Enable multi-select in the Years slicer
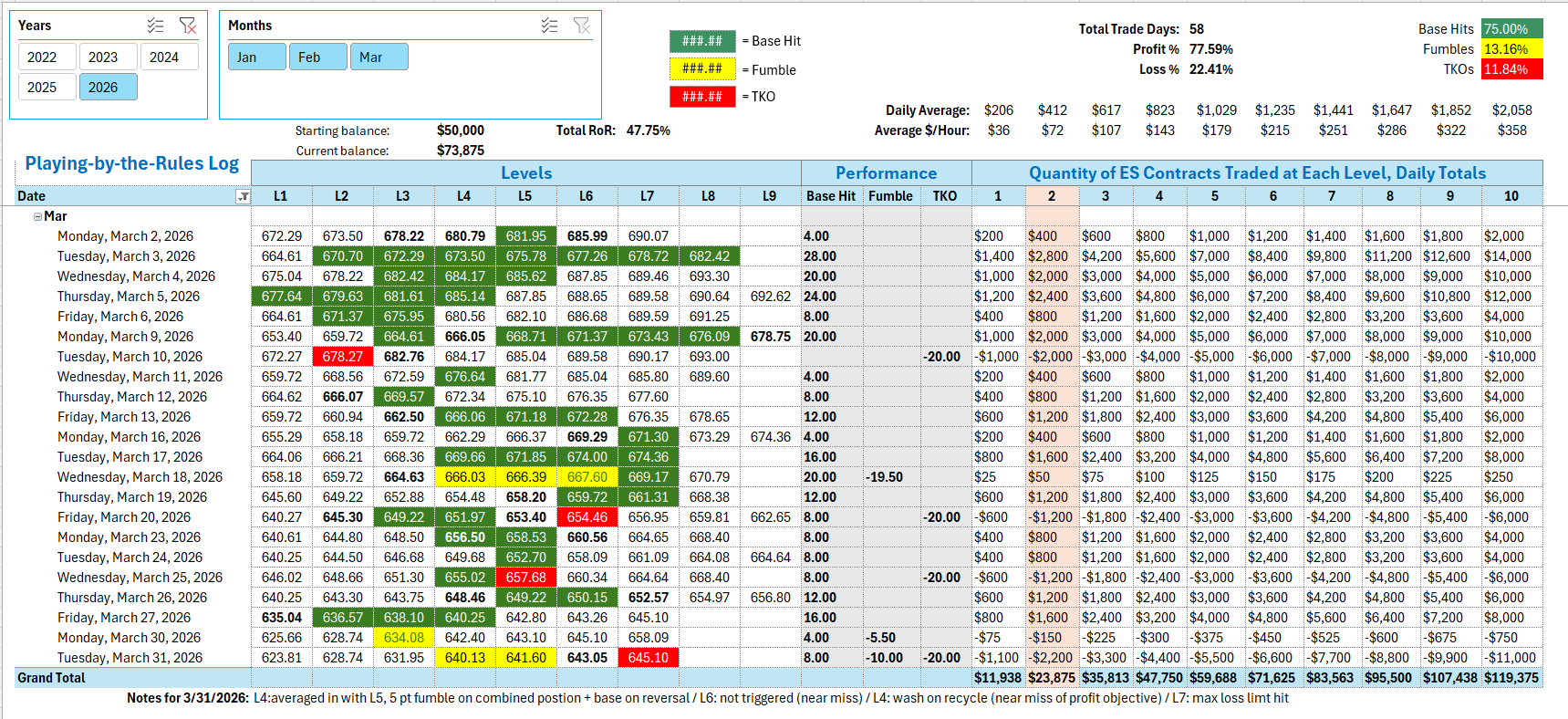The height and width of the screenshot is (719, 1568). click(156, 26)
